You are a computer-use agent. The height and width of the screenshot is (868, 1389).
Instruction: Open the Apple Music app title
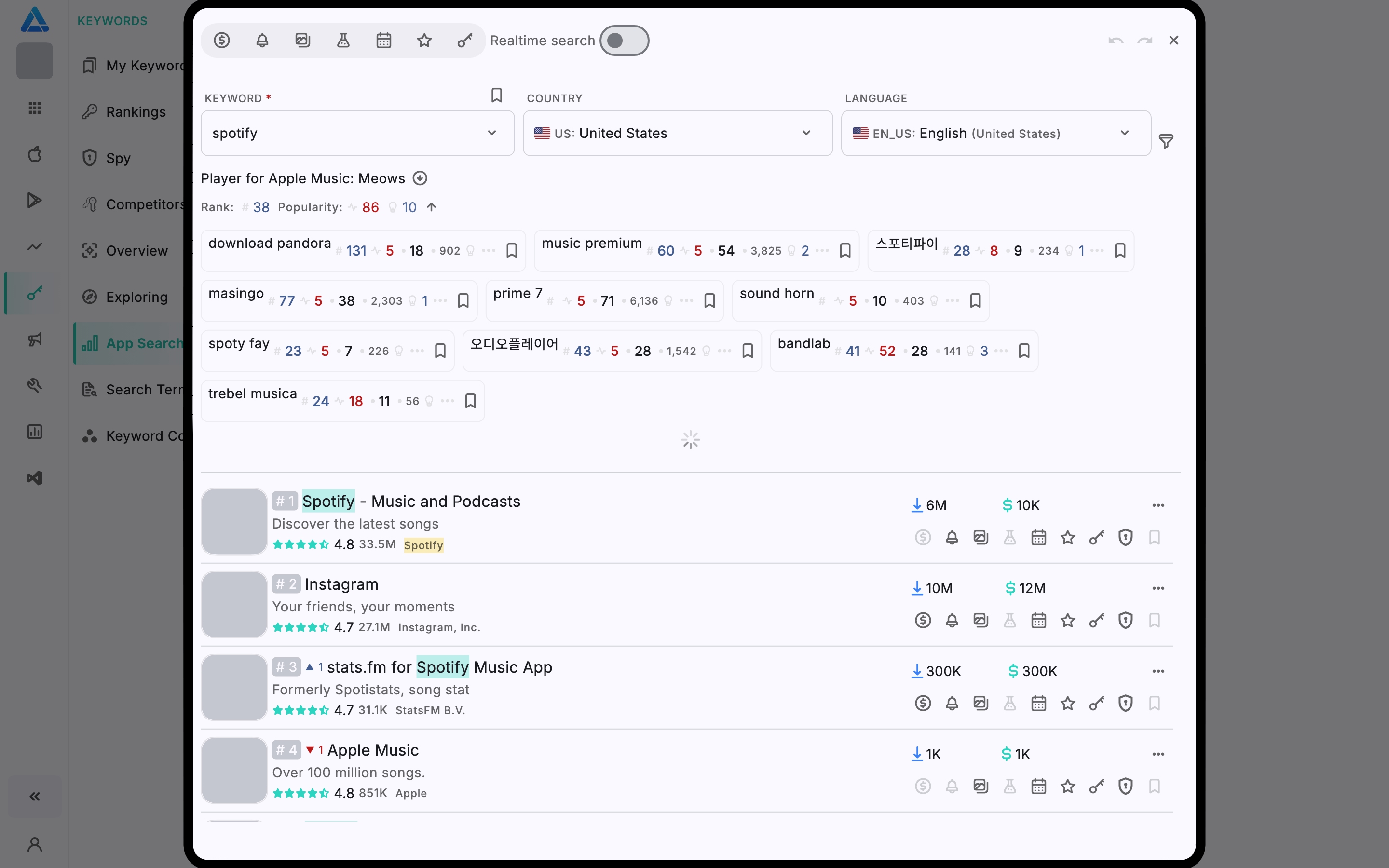(x=373, y=750)
